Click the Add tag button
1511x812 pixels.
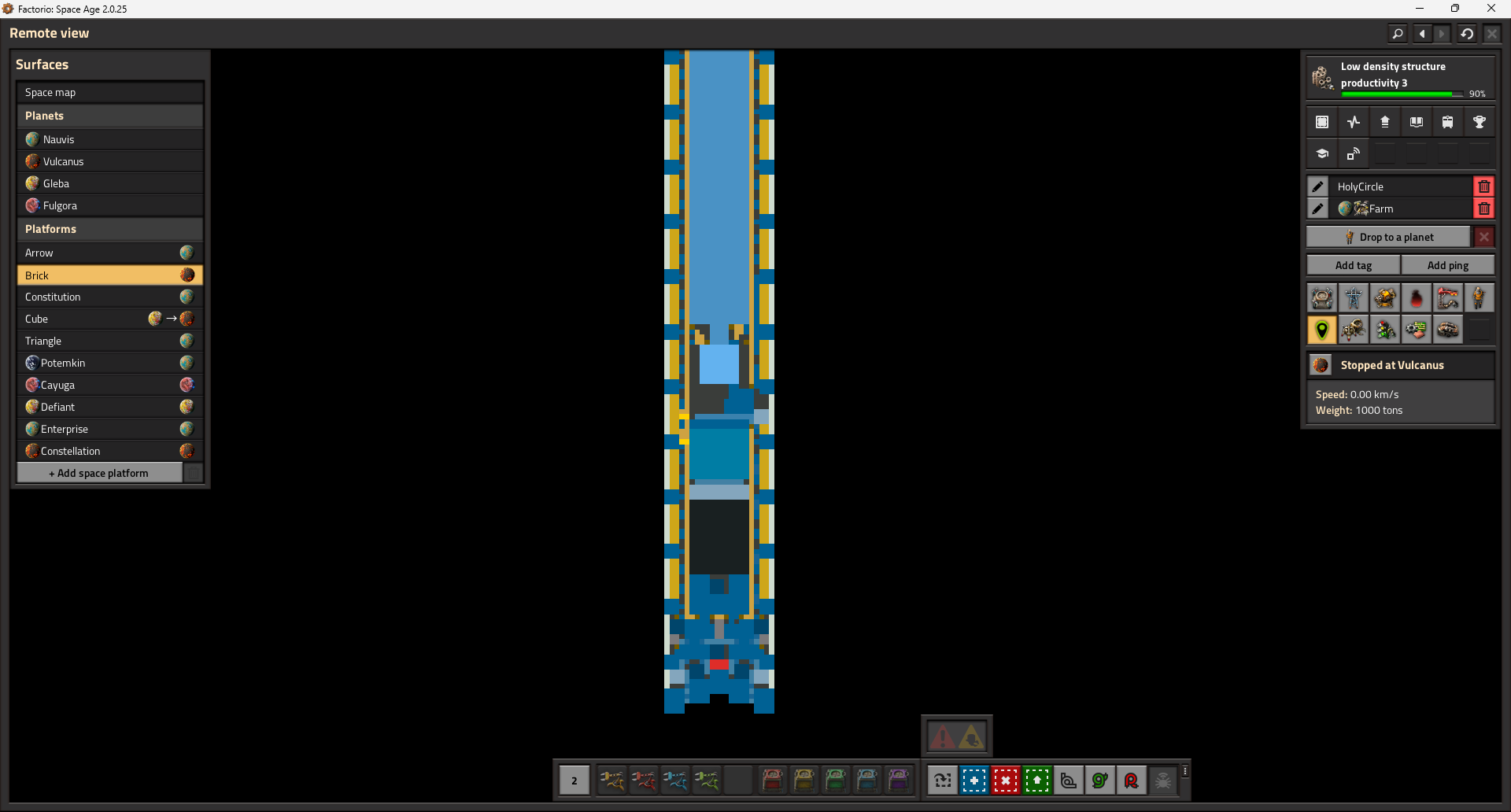(1353, 265)
